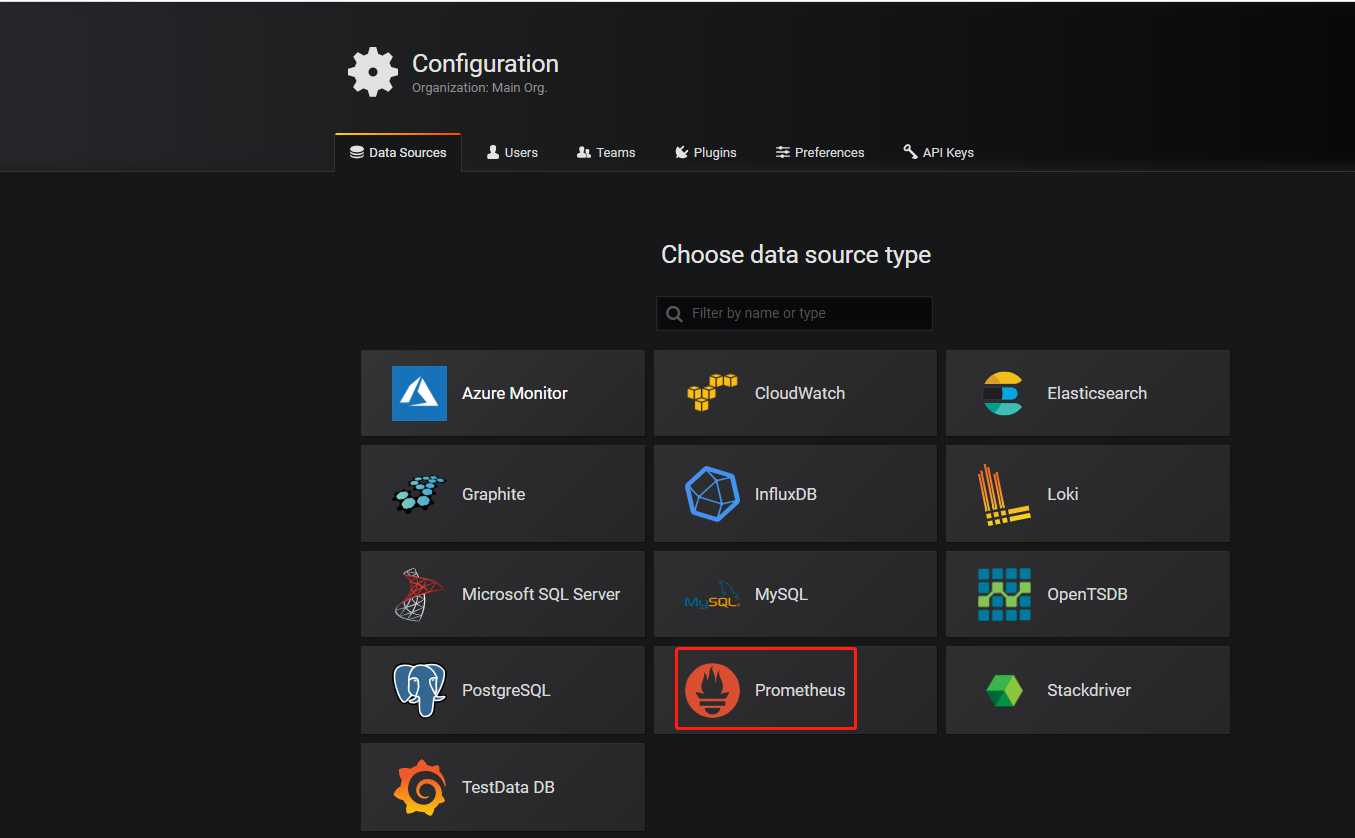
Task: Click Organization: Main Org. subtitle
Action: [480, 88]
